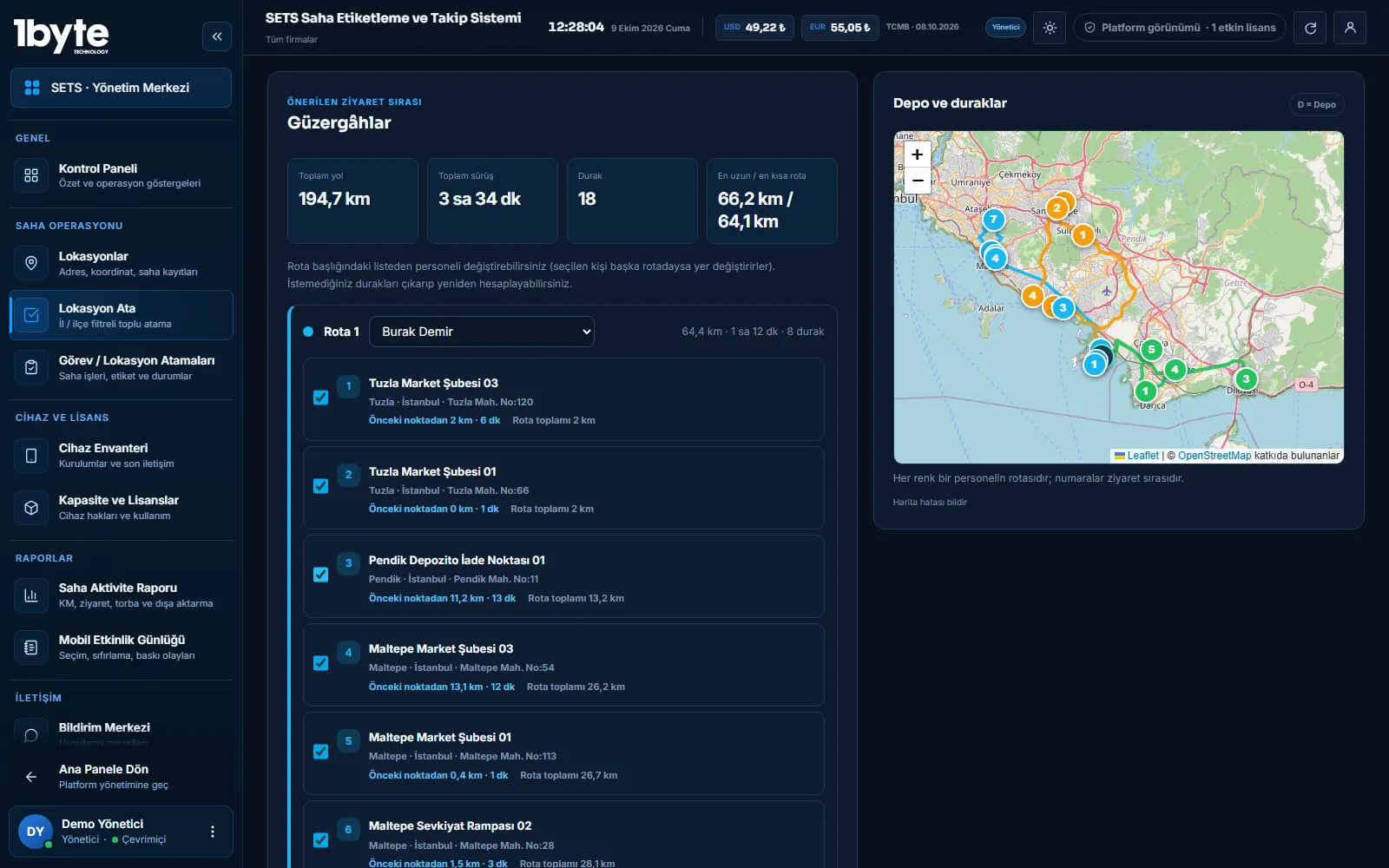Uncheck the Pendik Depozito İade Noktası 01 stop
This screenshot has width=1389, height=868.
320,575
